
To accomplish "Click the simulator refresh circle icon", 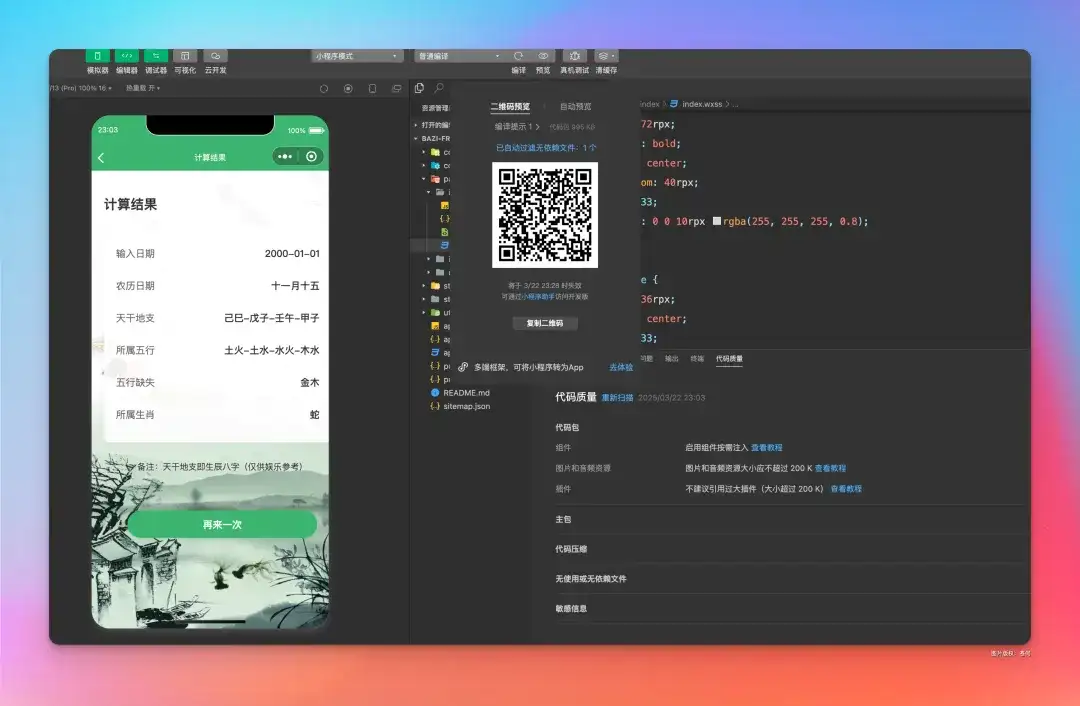I will point(324,88).
